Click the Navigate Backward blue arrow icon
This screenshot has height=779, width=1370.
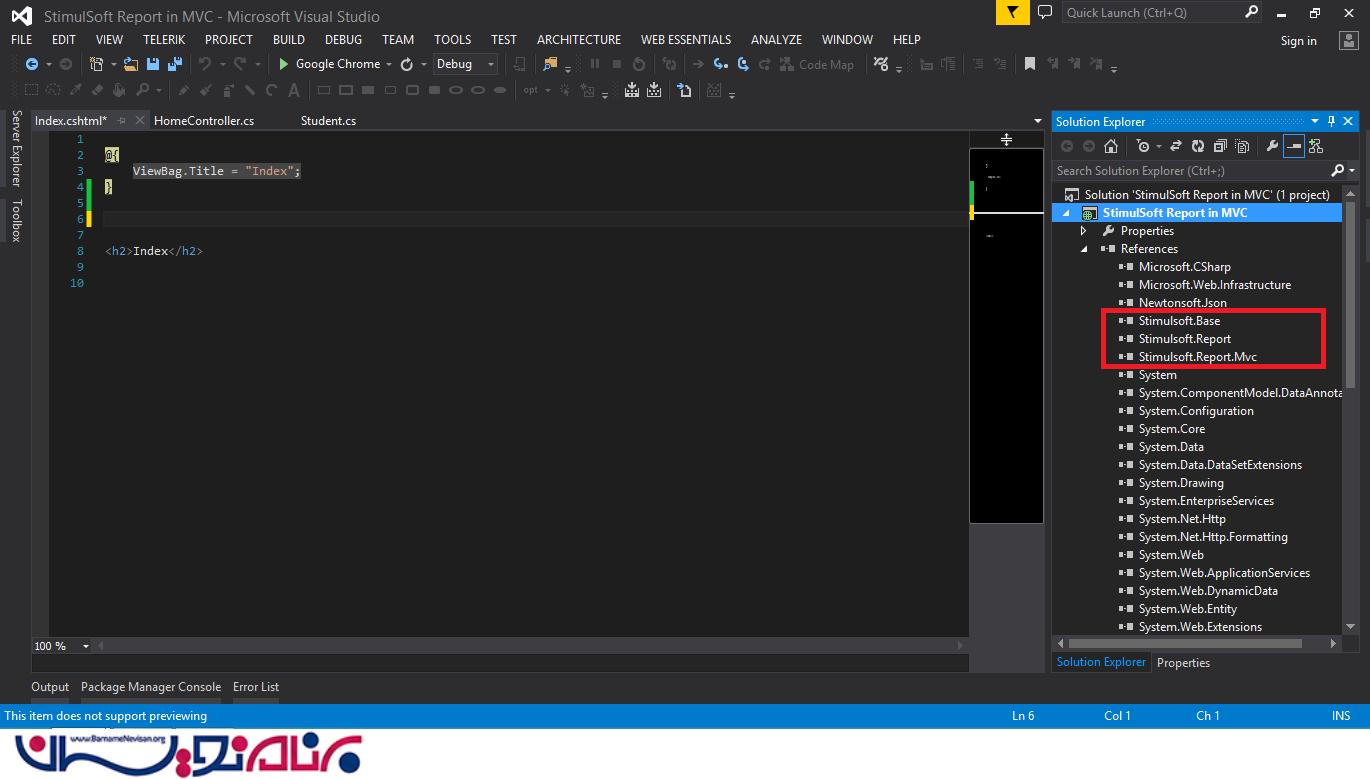(x=32, y=64)
